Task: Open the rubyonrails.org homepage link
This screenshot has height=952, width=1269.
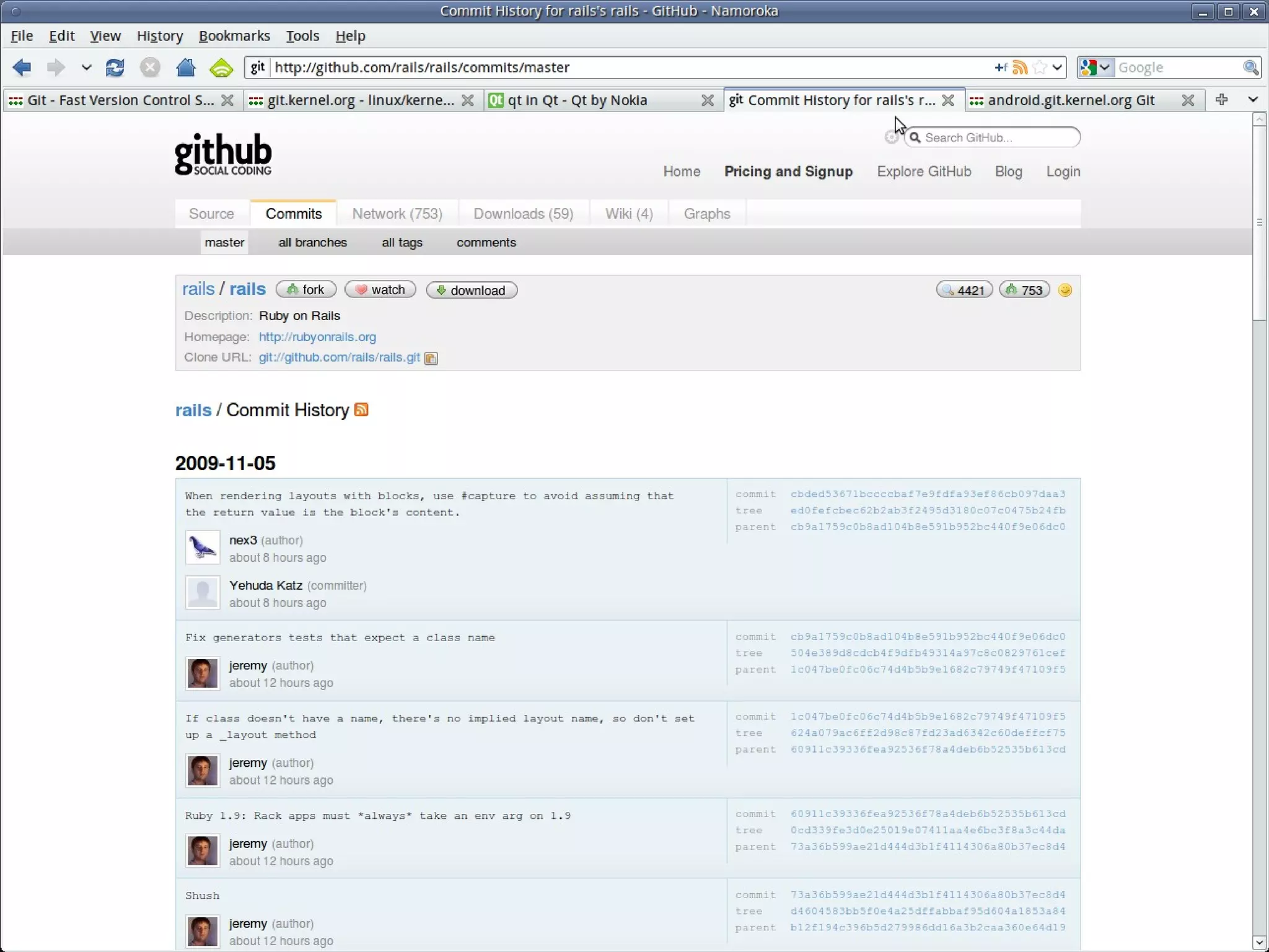Action: (x=317, y=337)
